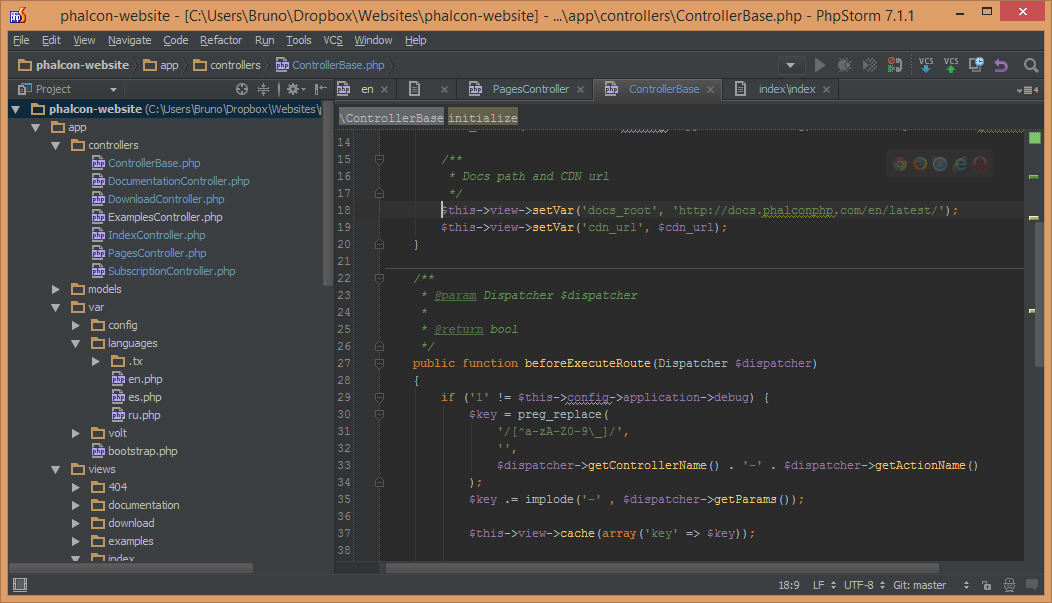Collapse the languages folder
The image size is (1052, 603).
77,343
